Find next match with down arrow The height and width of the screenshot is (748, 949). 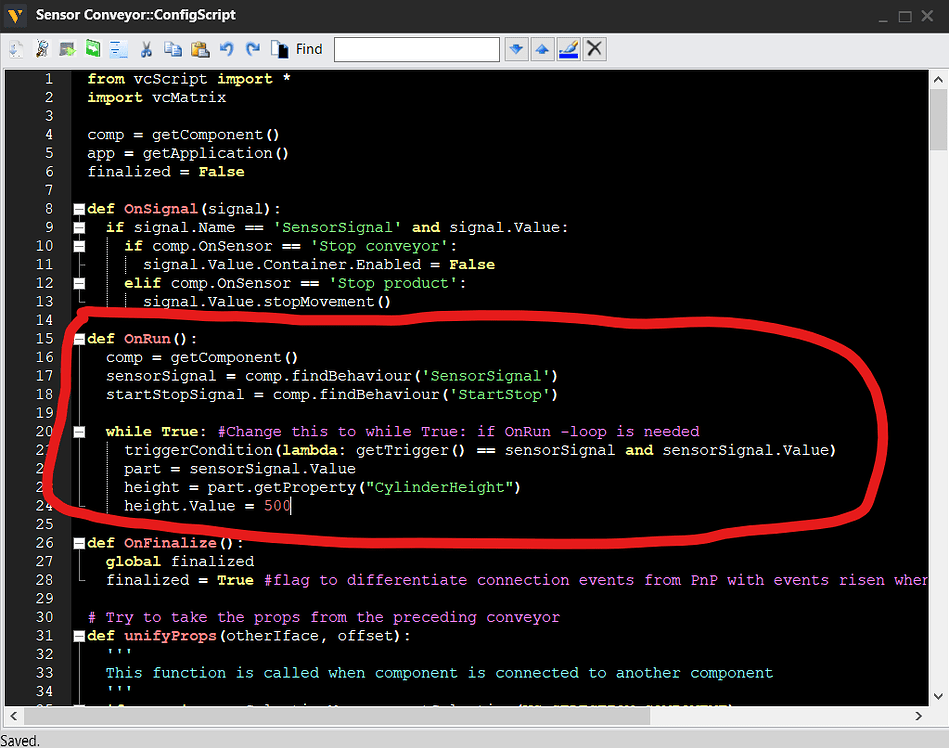516,49
